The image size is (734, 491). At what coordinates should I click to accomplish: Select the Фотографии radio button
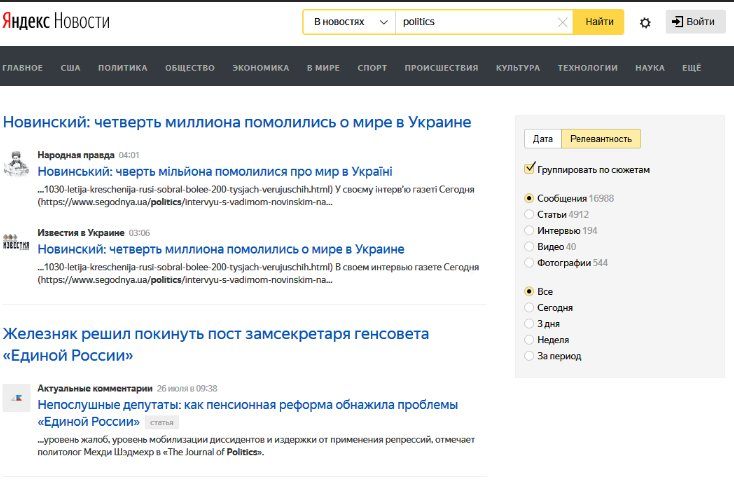point(529,263)
